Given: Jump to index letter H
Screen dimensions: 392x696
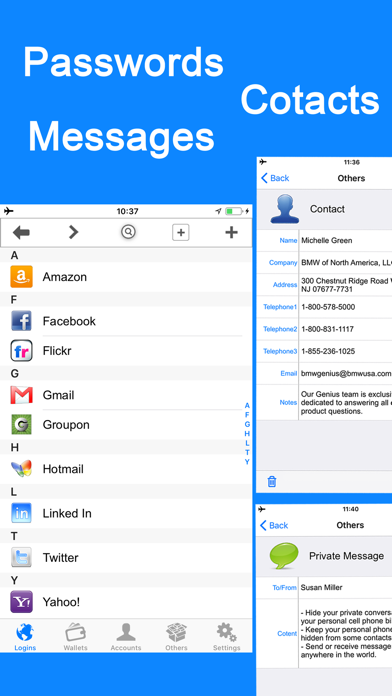Looking at the screenshot, I should point(247,433).
